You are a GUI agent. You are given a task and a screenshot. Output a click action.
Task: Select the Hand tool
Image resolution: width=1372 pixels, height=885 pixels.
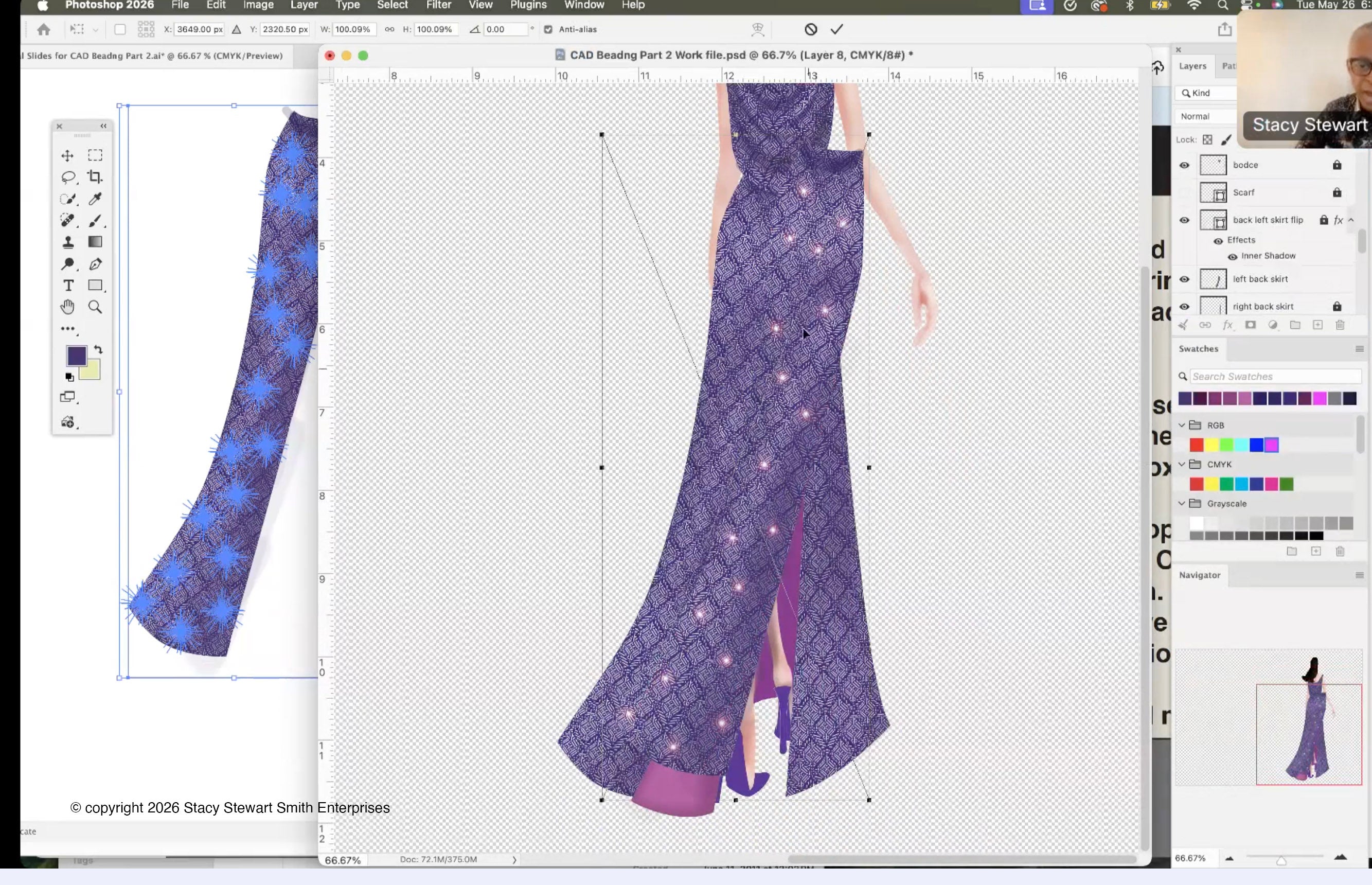[x=68, y=307]
